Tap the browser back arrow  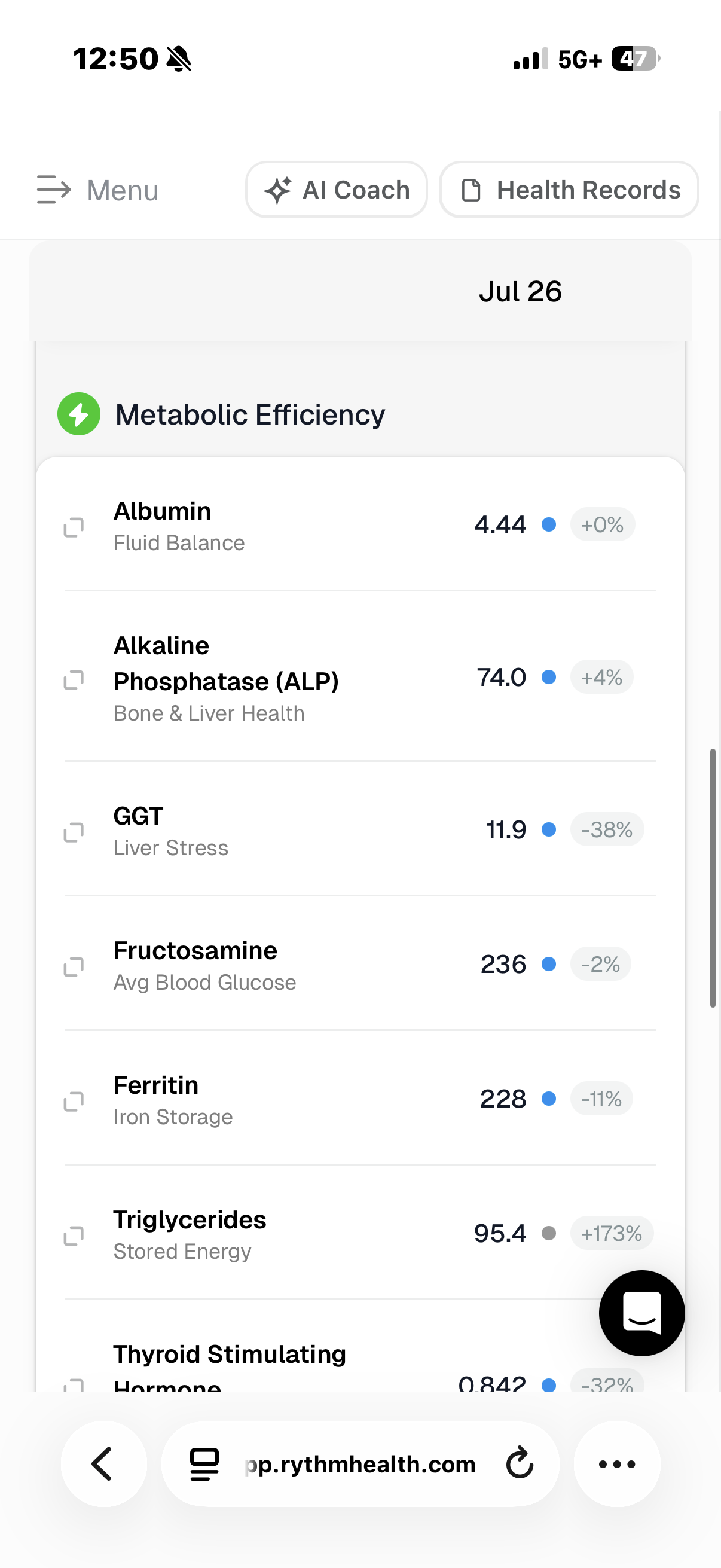point(103,1463)
